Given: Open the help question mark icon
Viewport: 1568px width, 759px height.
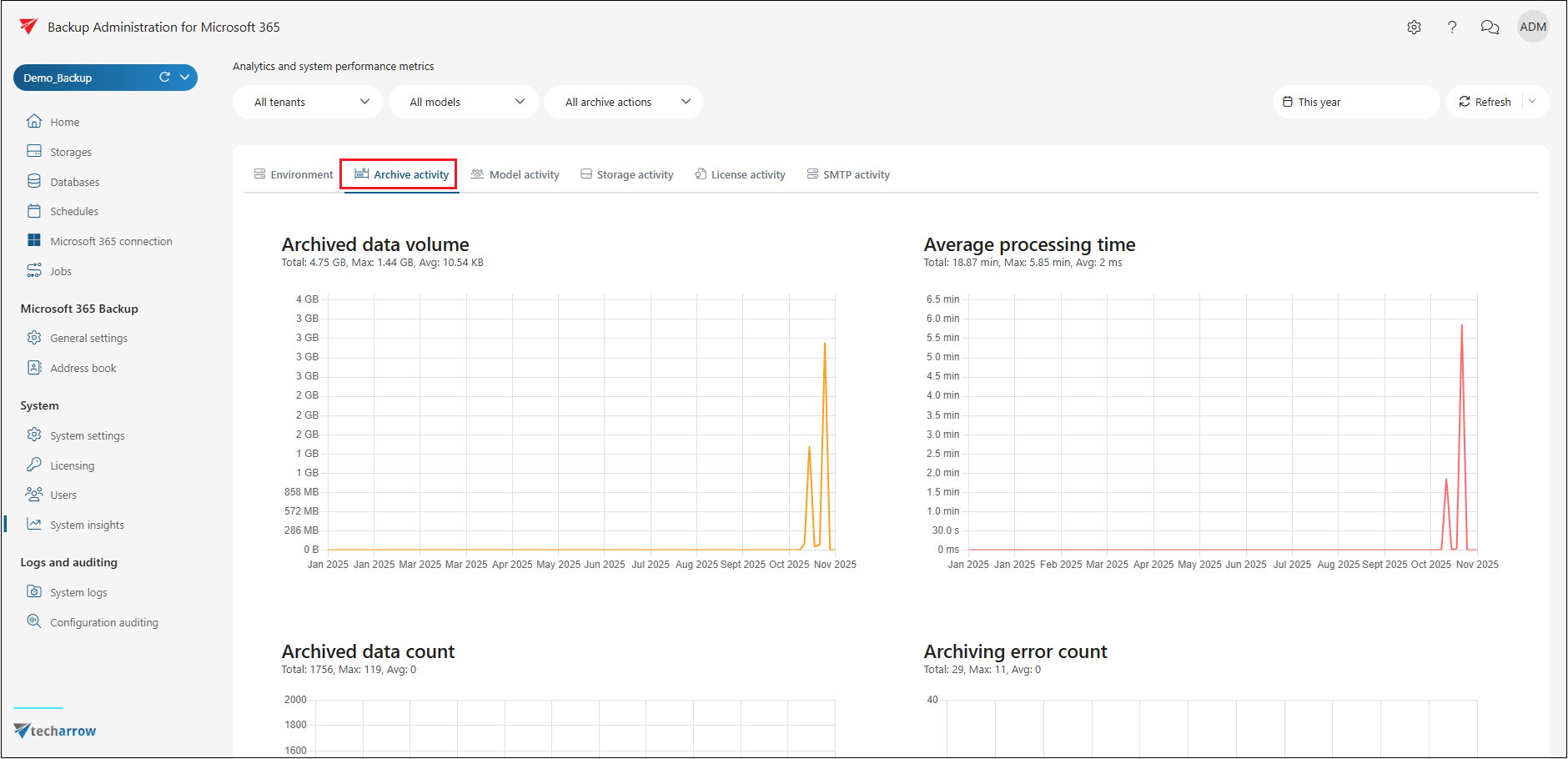Looking at the screenshot, I should 1452,28.
